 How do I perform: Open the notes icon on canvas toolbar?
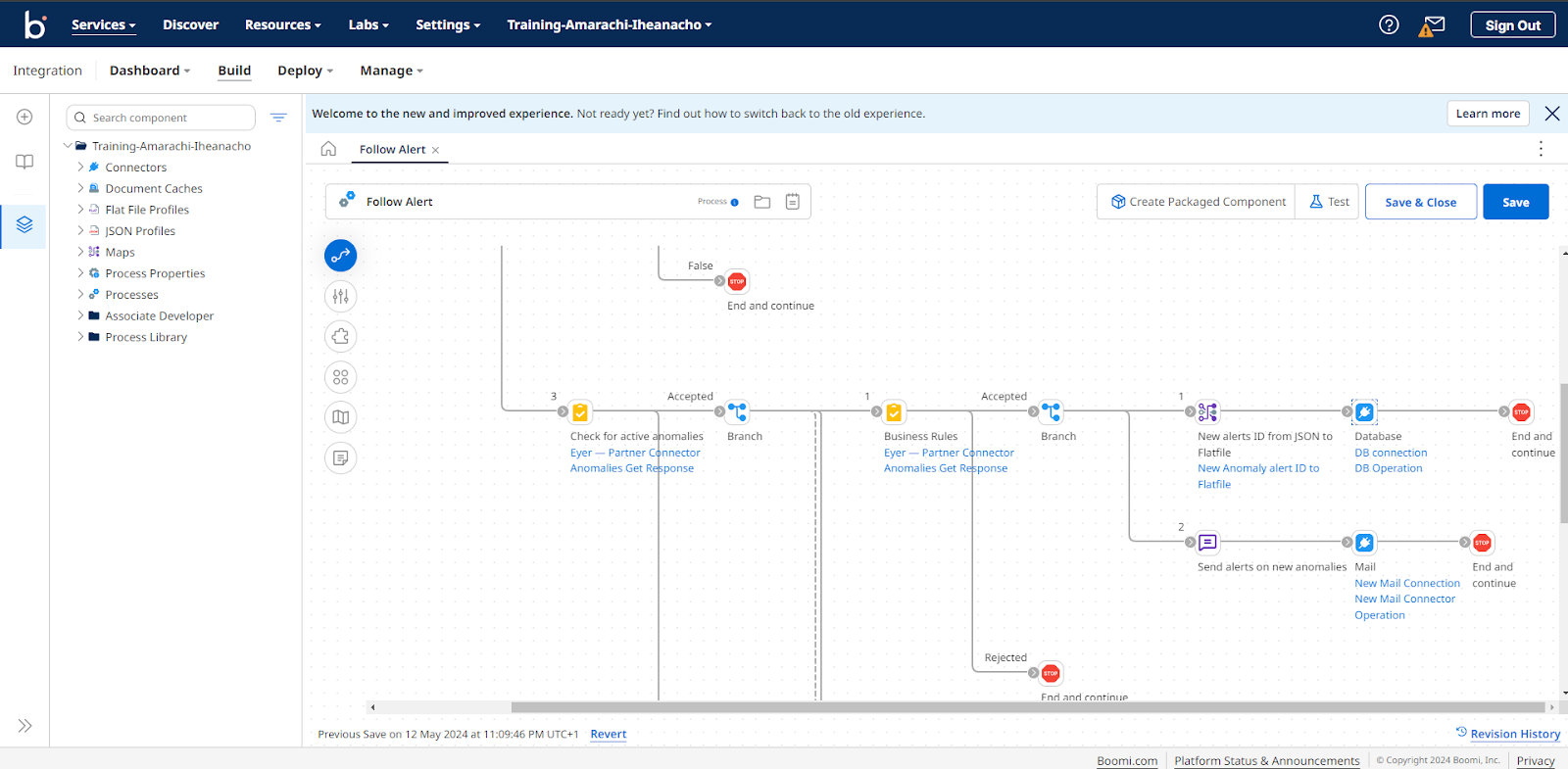coord(341,458)
